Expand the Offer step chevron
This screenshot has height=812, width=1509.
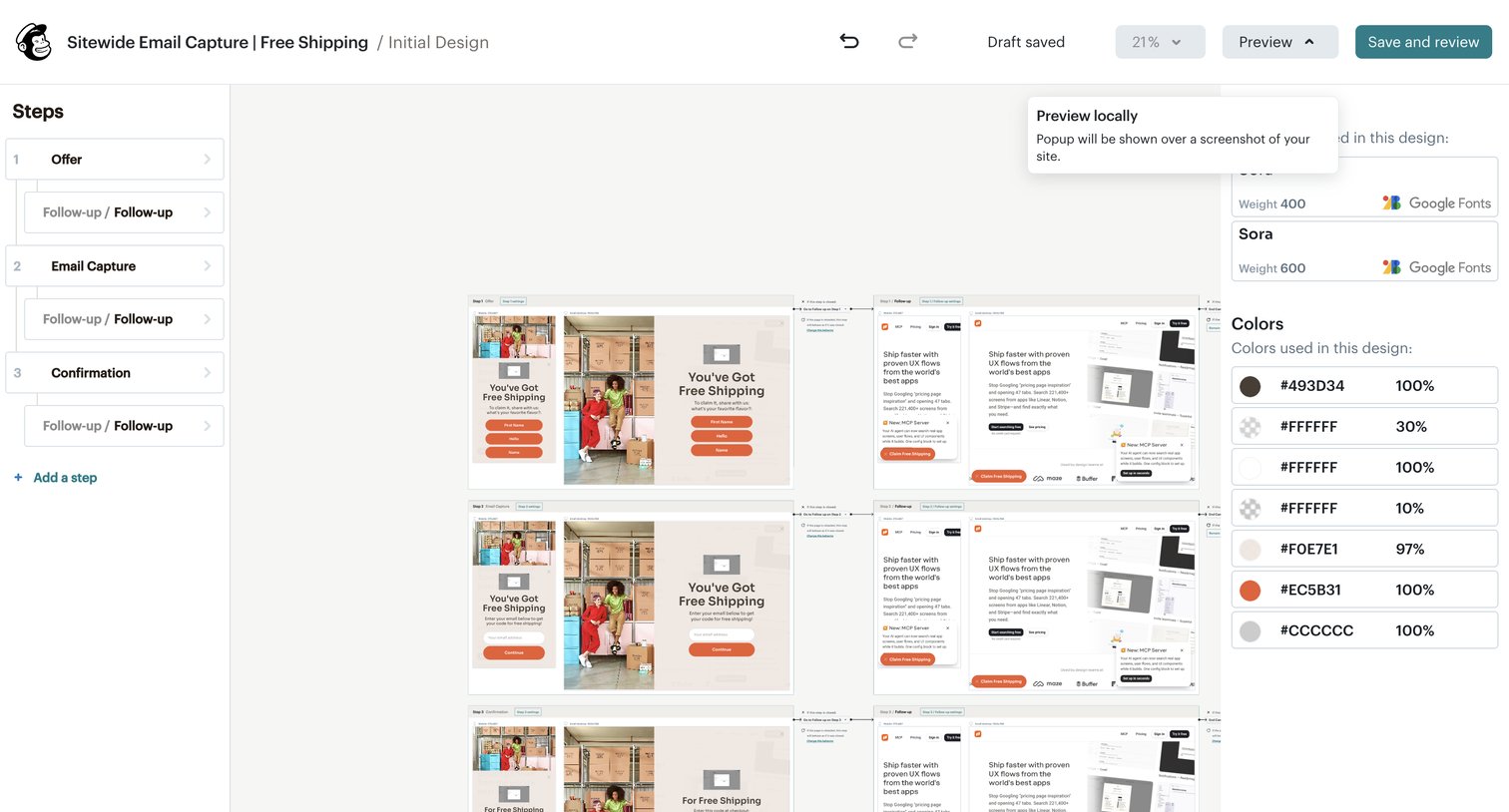[x=207, y=160]
